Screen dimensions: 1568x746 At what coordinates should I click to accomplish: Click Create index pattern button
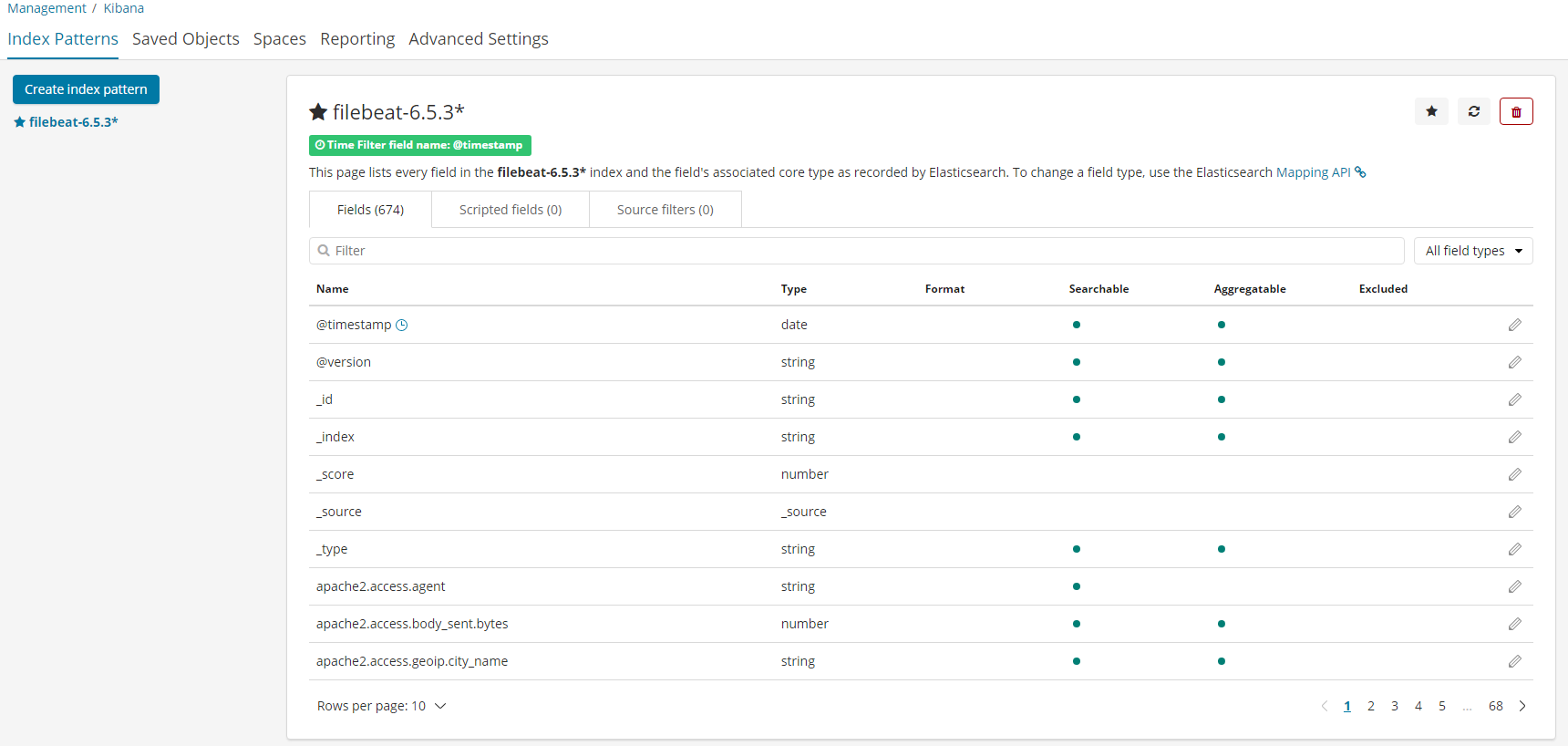coord(86,89)
